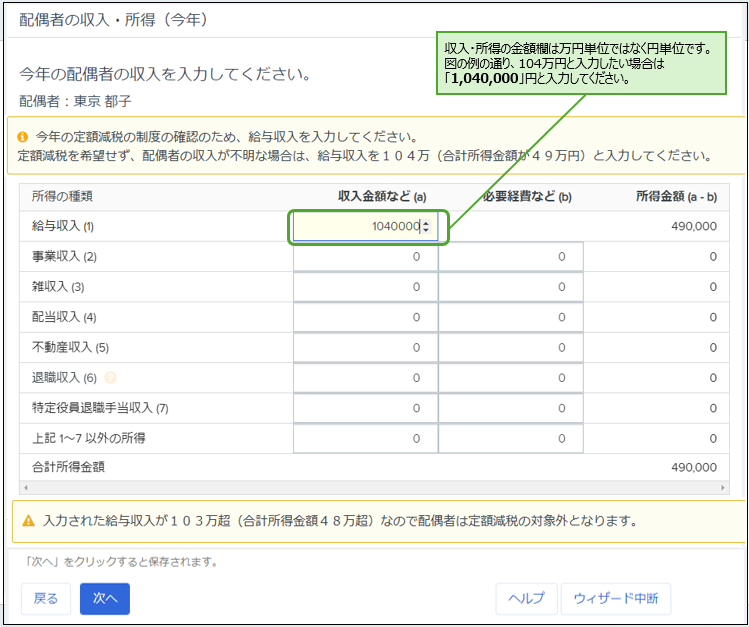Click the 不動産収入 income amount field
This screenshot has width=749, height=627.
[365, 347]
